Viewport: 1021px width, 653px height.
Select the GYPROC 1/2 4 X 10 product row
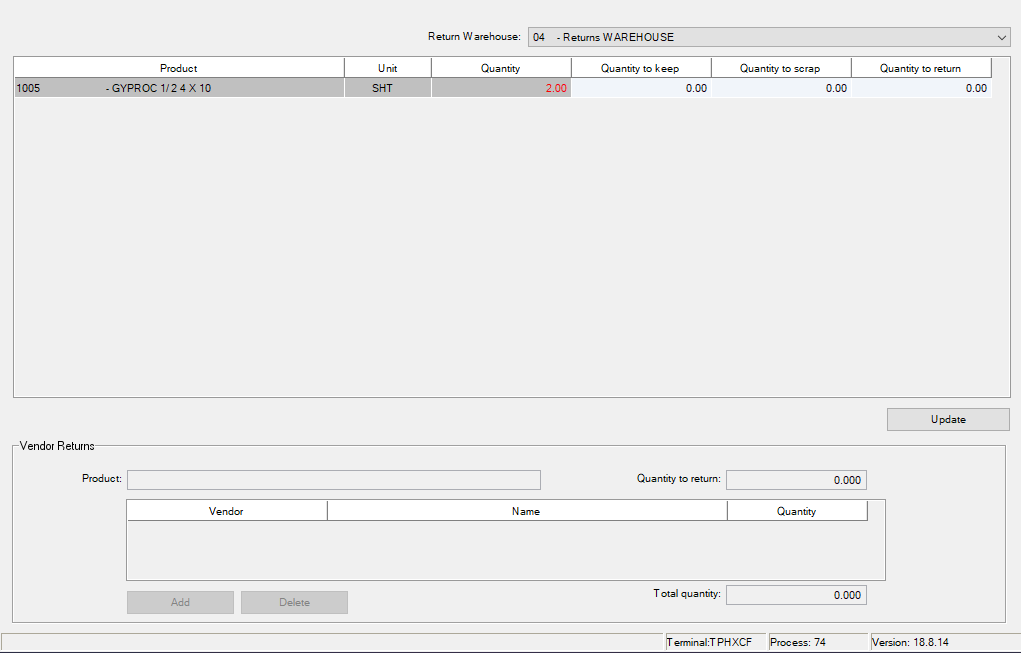[178, 88]
